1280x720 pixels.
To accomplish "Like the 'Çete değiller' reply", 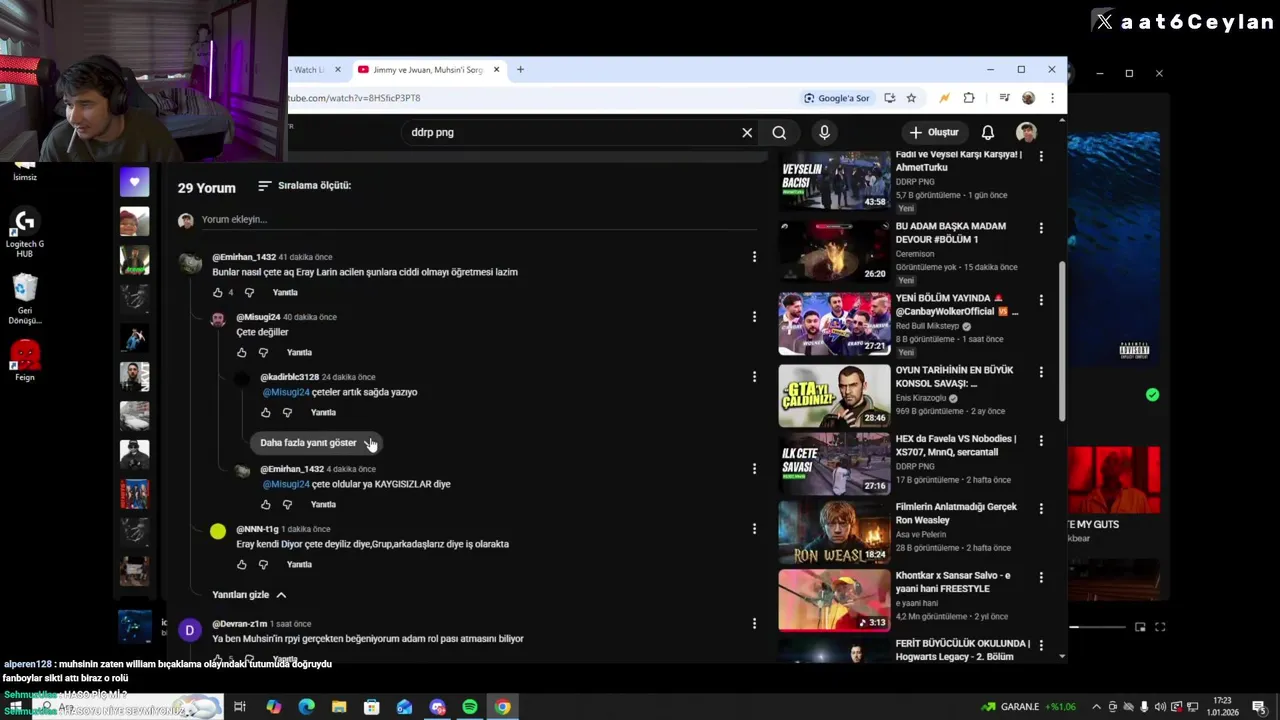I will (x=241, y=352).
